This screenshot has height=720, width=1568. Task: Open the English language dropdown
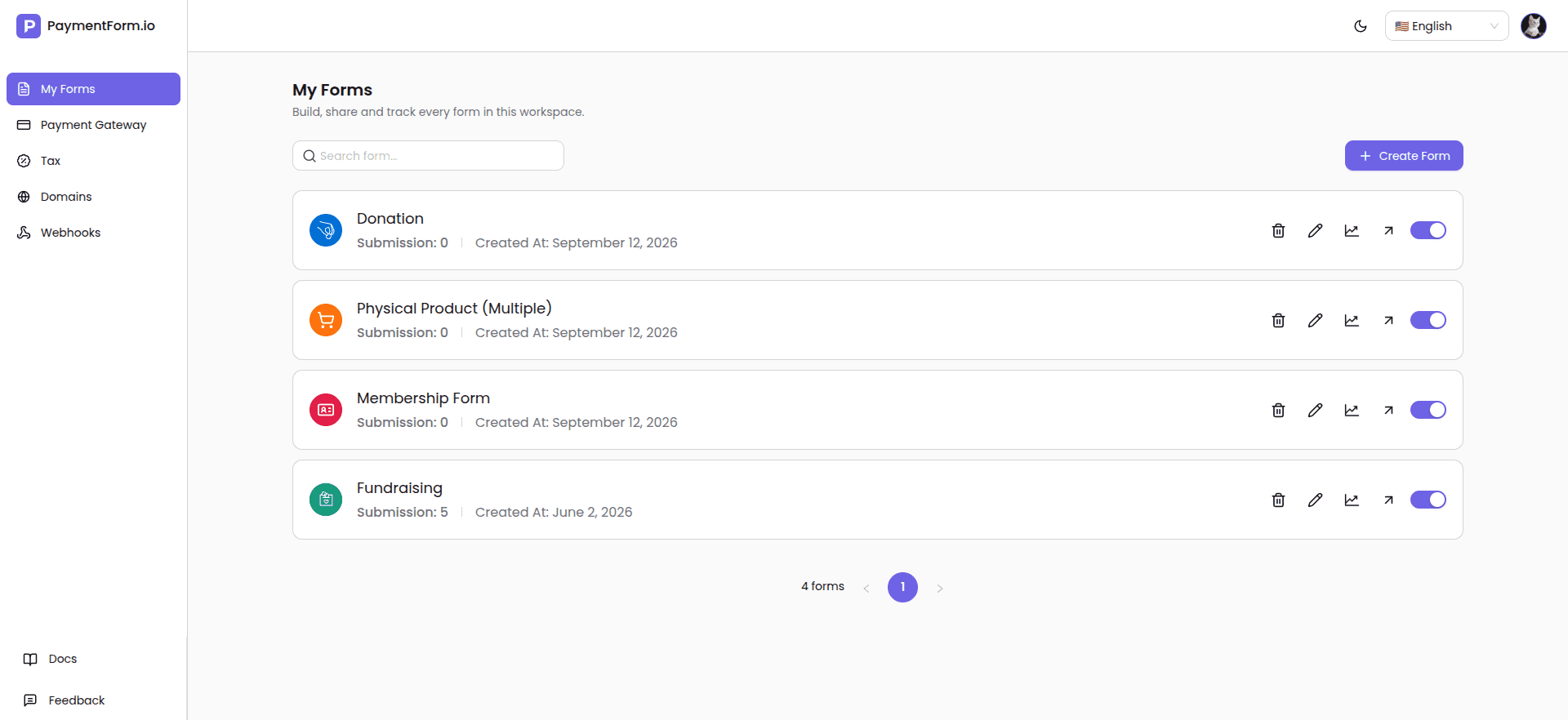pos(1446,26)
